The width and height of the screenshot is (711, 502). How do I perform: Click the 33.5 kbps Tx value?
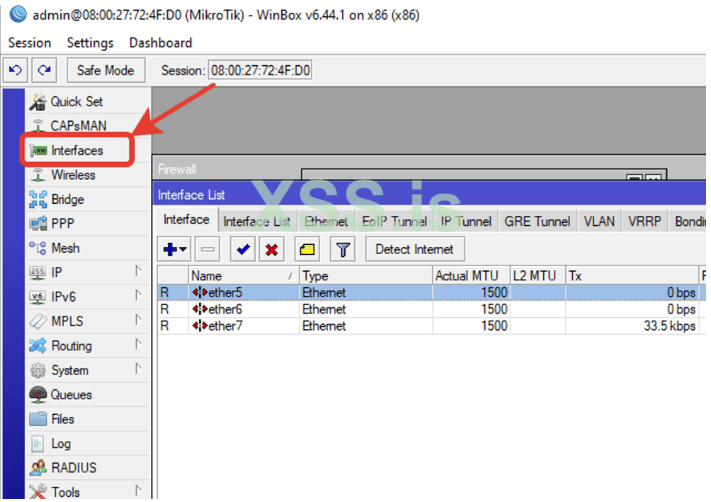(x=669, y=326)
